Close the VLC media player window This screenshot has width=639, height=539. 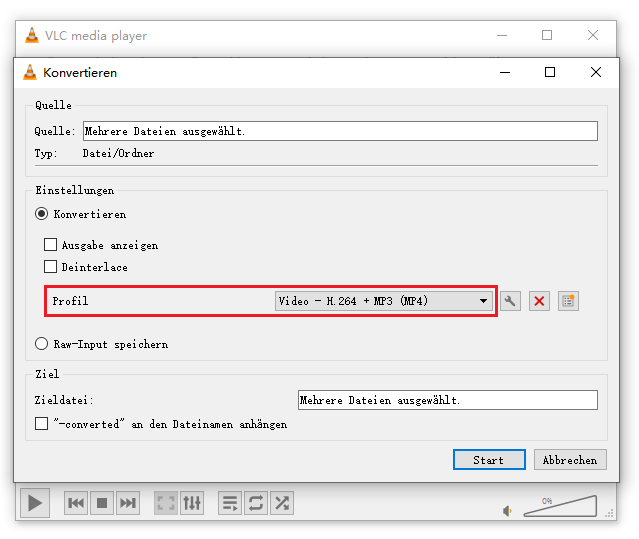pyautogui.click(x=593, y=35)
